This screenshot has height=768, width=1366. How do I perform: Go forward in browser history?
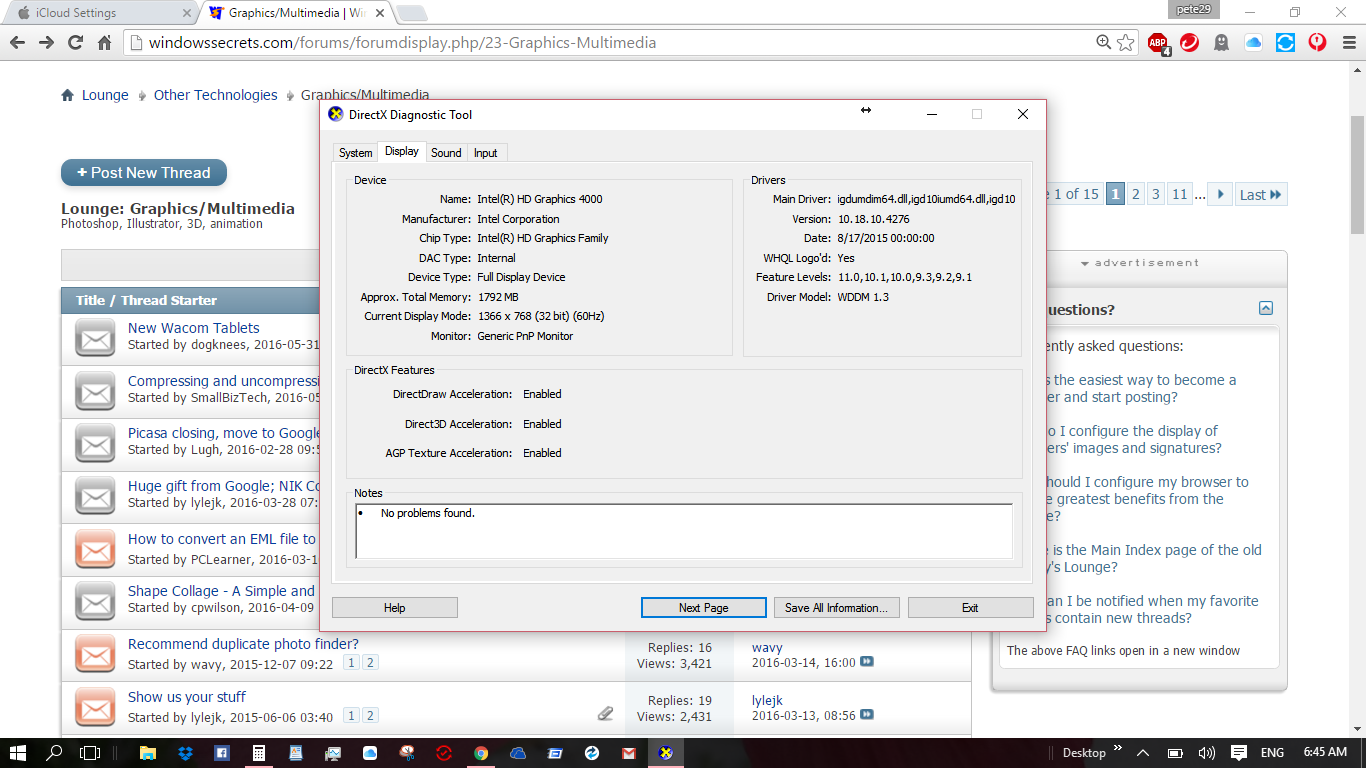[x=46, y=43]
